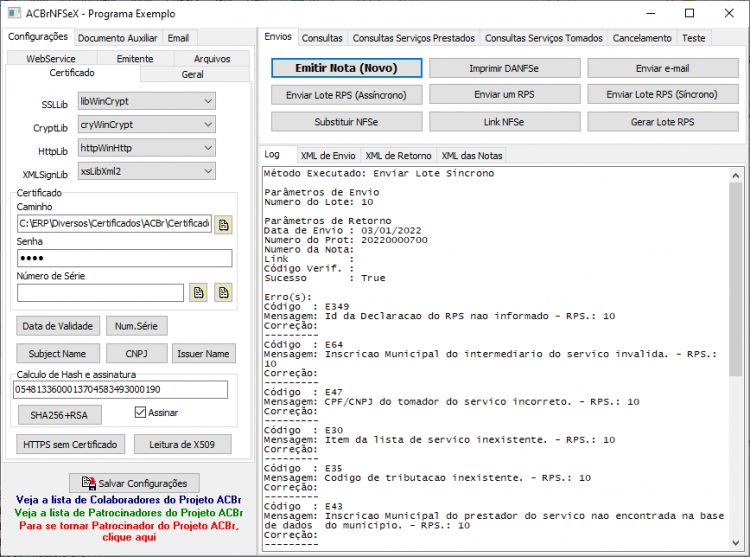This screenshot has height=557, width=750.
Task: Click the 'Código : E349' log line
Action: tap(307, 306)
